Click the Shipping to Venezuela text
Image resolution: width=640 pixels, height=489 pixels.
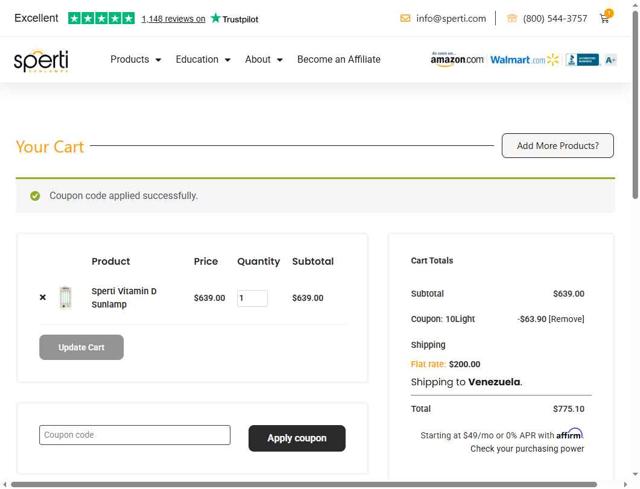click(467, 382)
